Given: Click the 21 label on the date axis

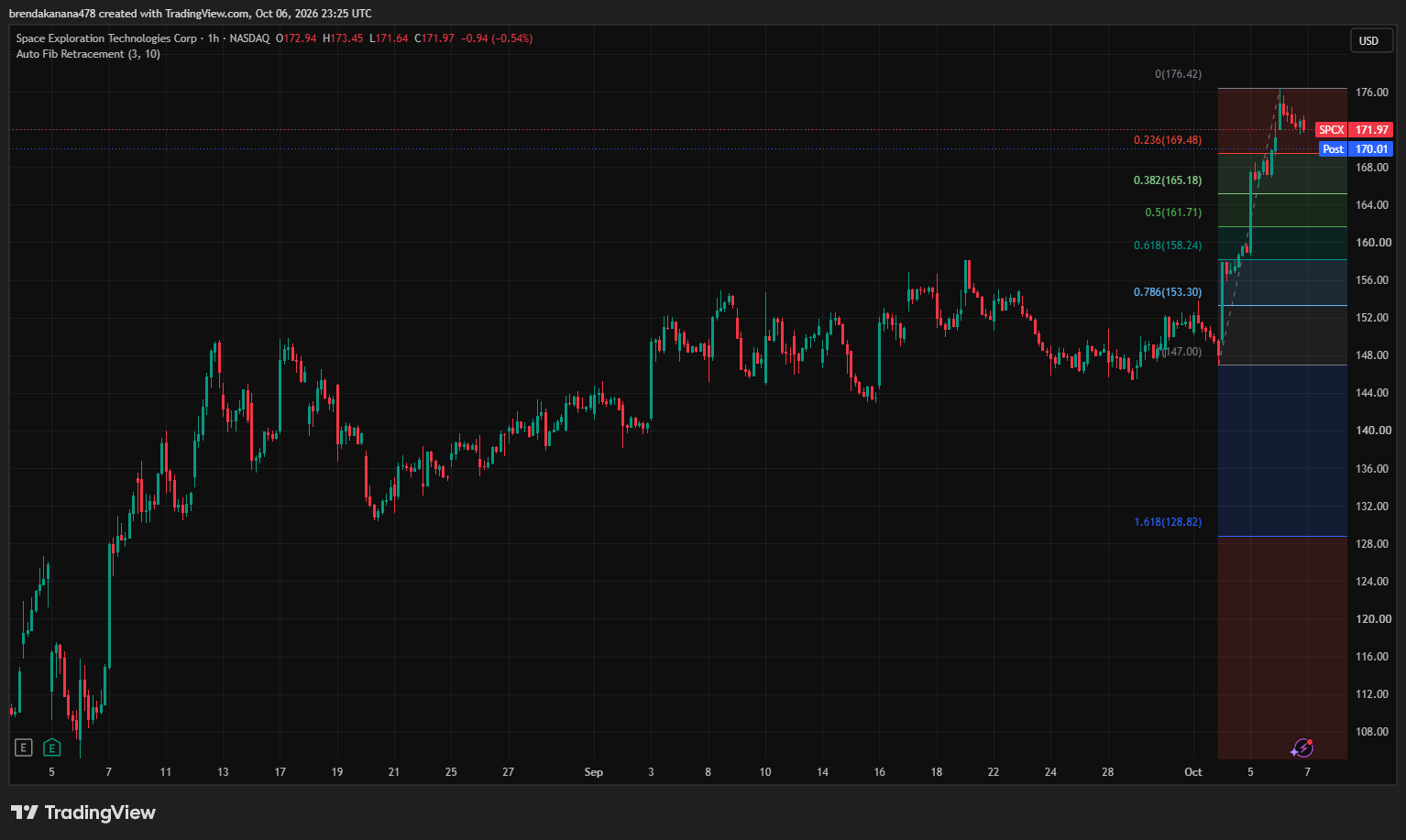Looking at the screenshot, I should tap(394, 772).
